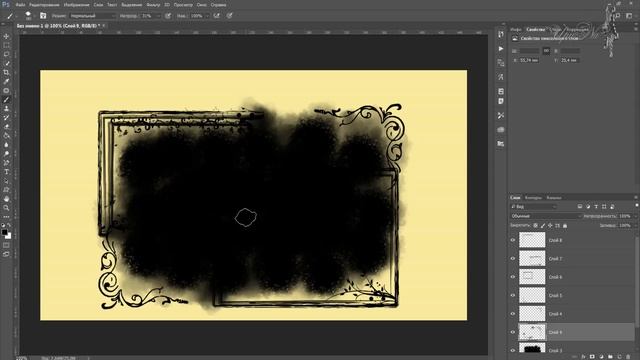The height and width of the screenshot is (360, 640).
Task: Toggle lock all for layer
Action: (565, 225)
